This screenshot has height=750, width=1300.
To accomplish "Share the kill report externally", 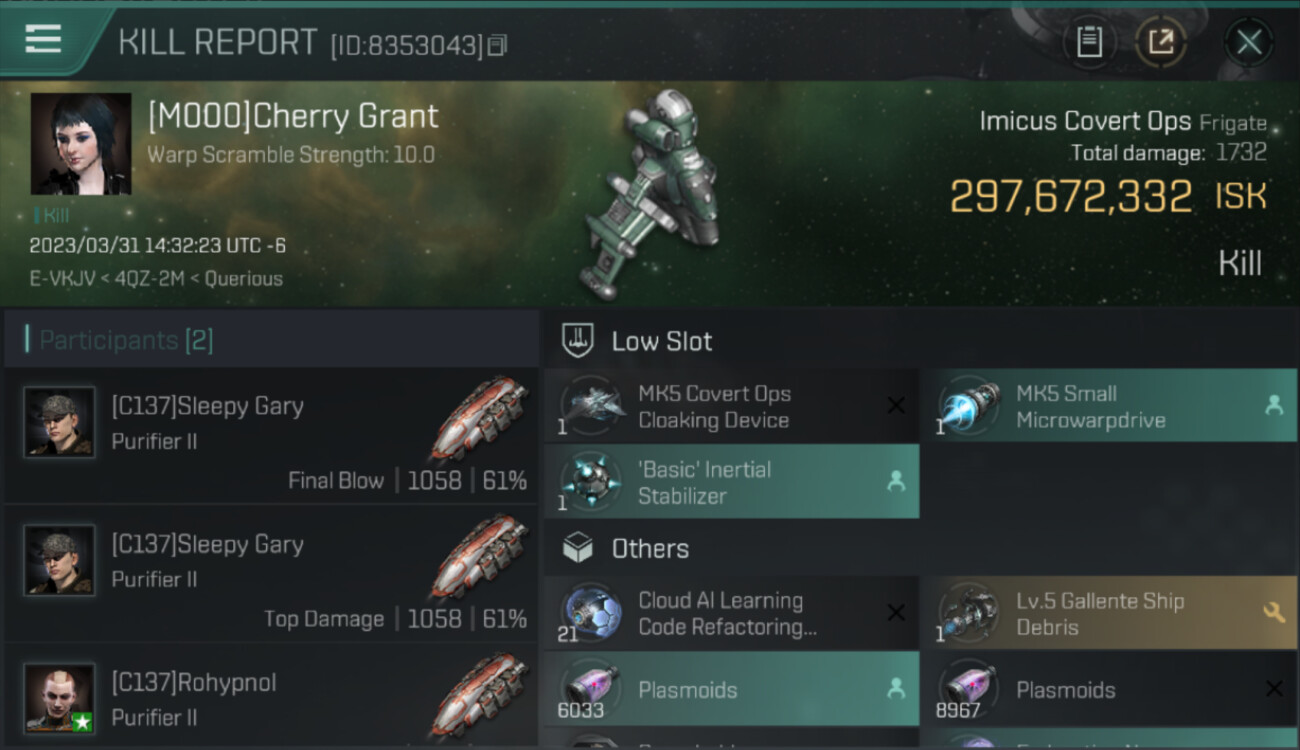I will (1160, 42).
